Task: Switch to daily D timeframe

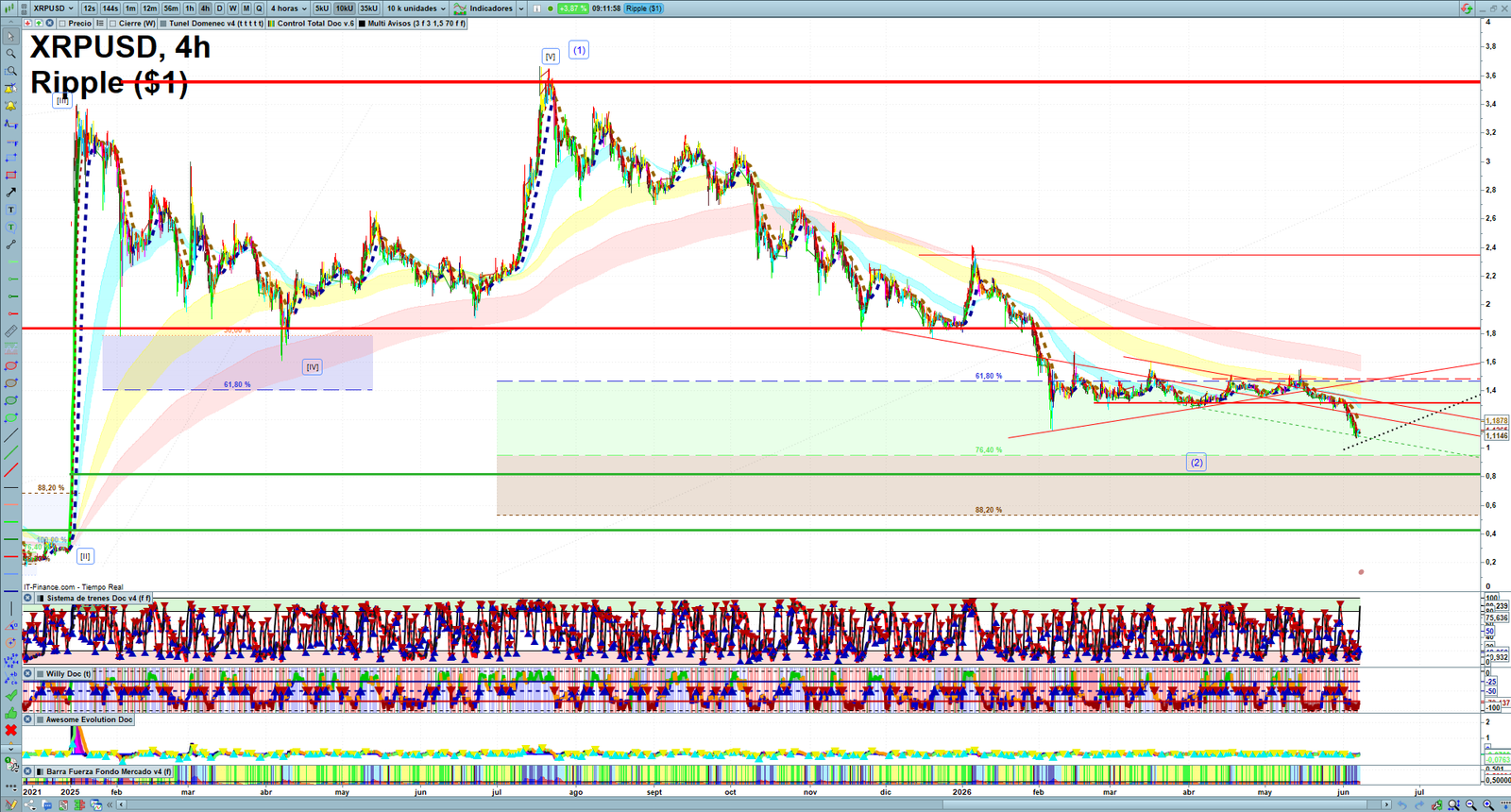Action: 219,8
